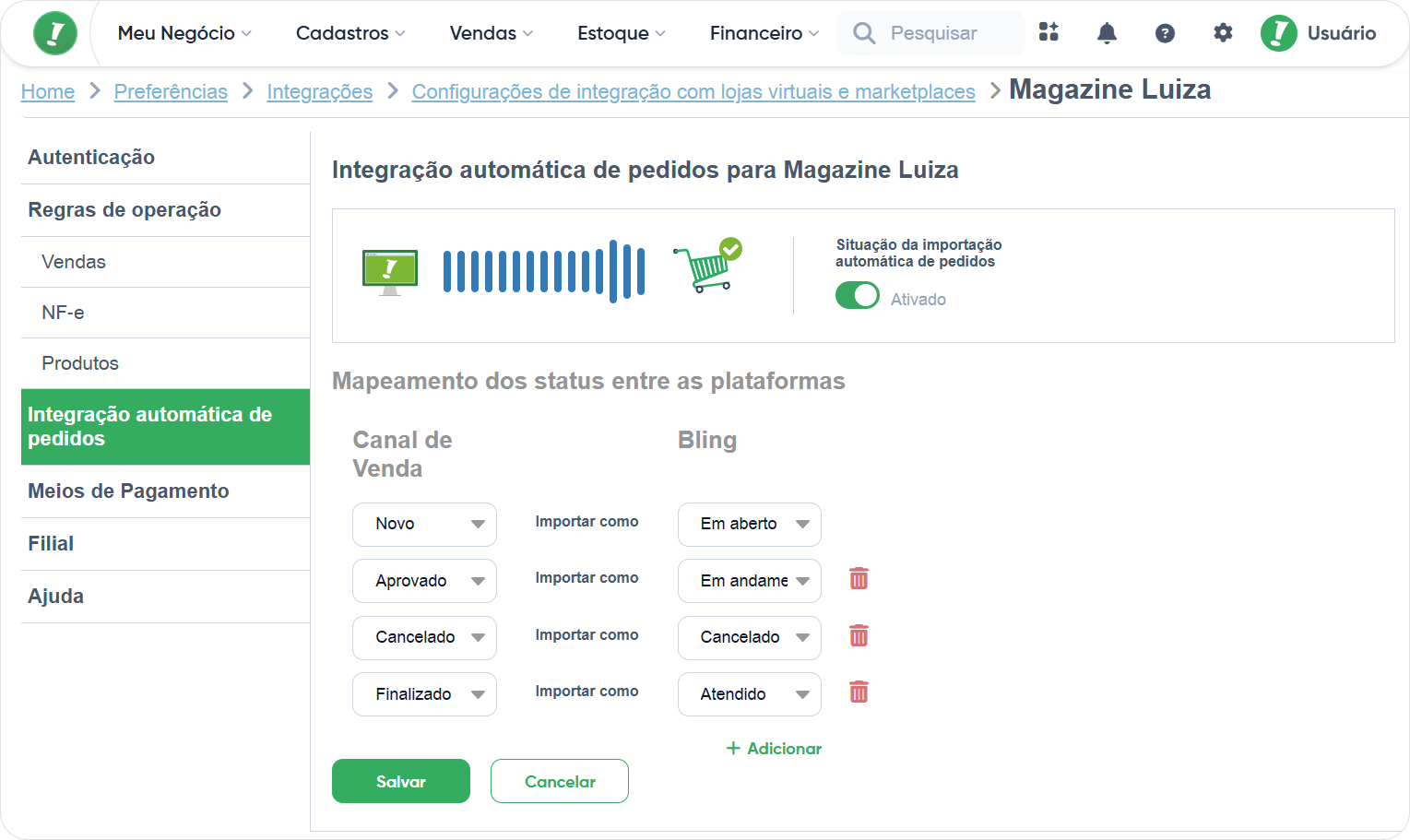Open the Vendas sidebar sub-item

pyautogui.click(x=166, y=262)
